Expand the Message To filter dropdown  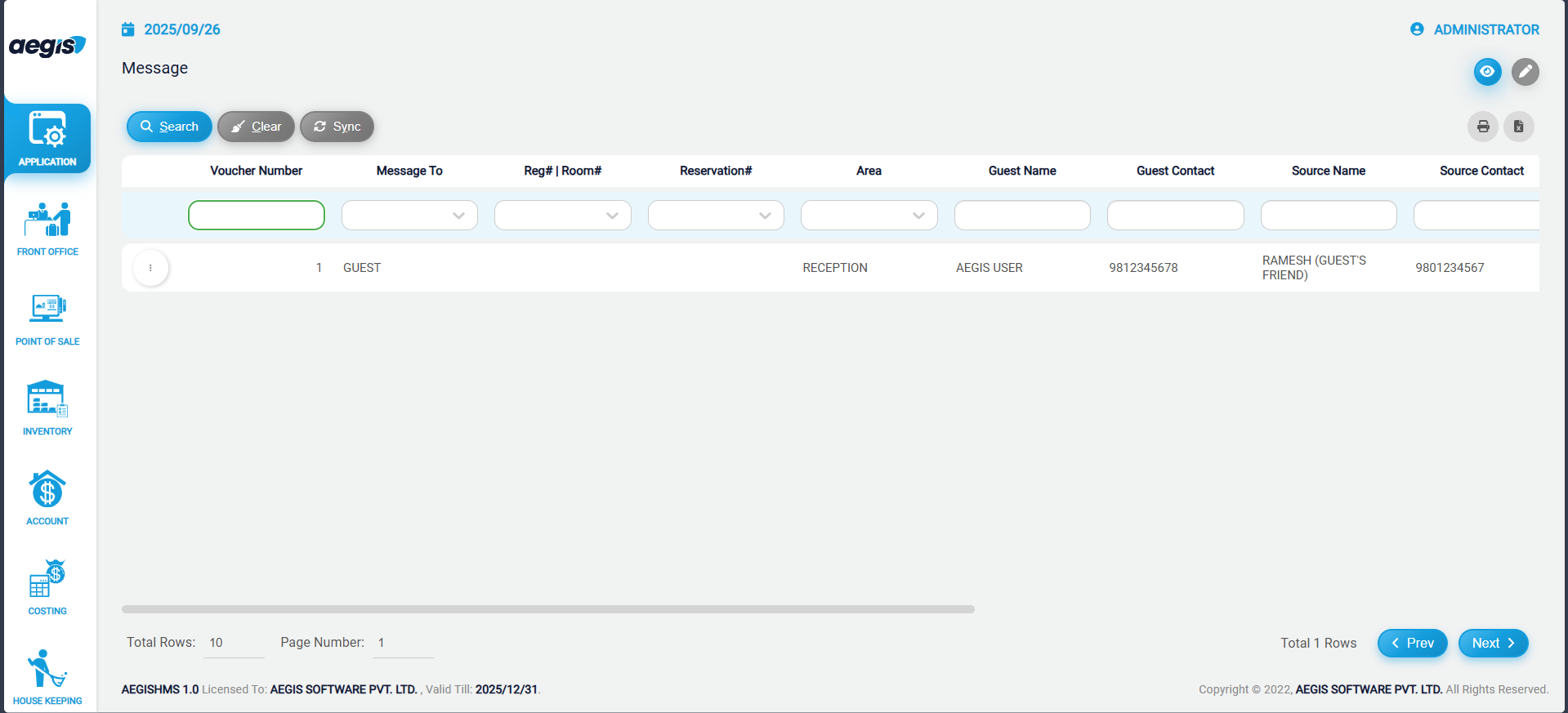click(458, 216)
